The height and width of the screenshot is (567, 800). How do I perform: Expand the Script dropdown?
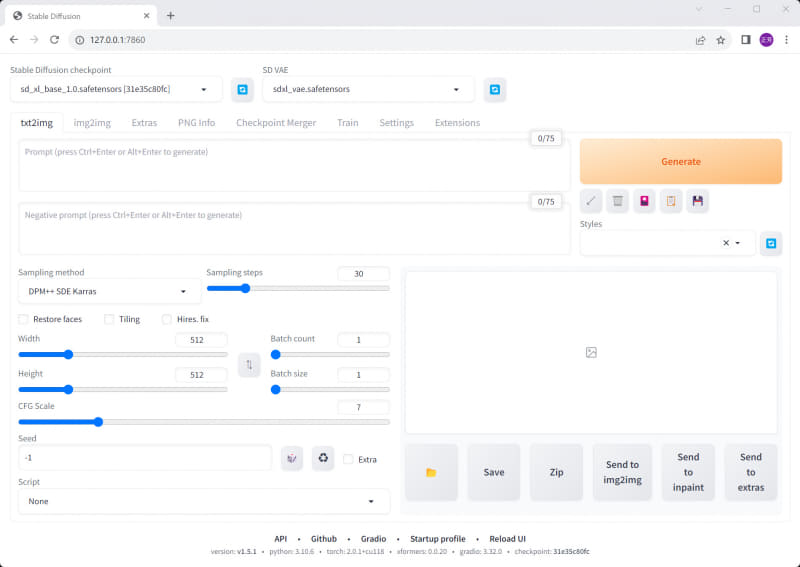pos(204,501)
